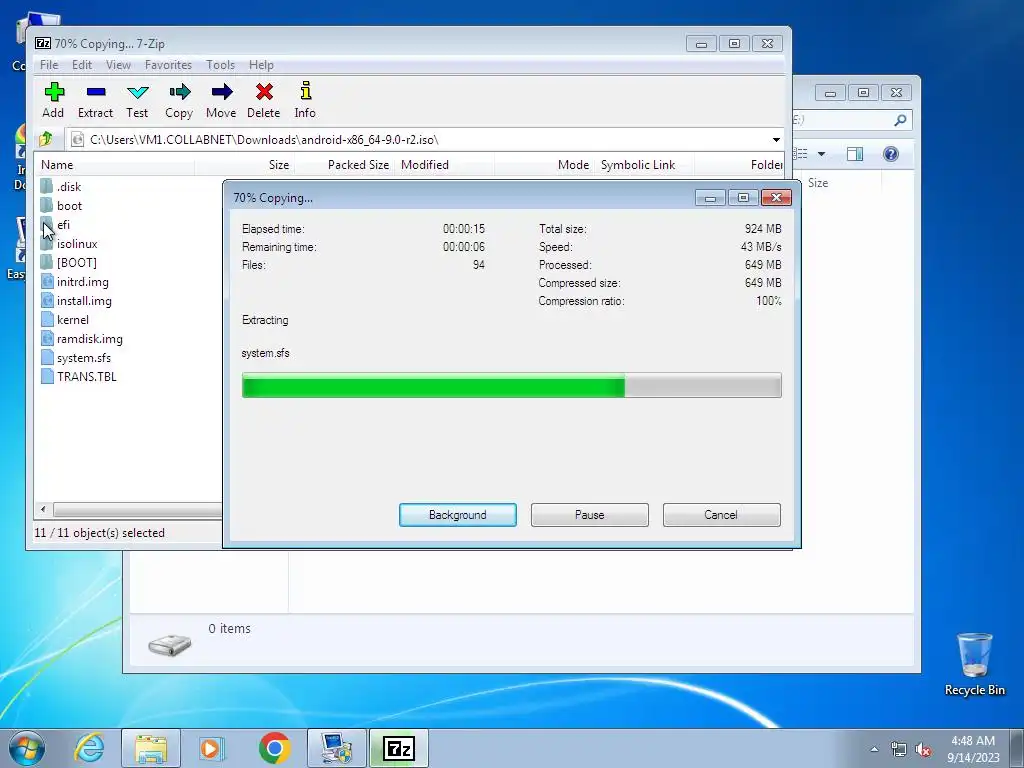Launch Internet Explorer from taskbar

tap(89, 748)
